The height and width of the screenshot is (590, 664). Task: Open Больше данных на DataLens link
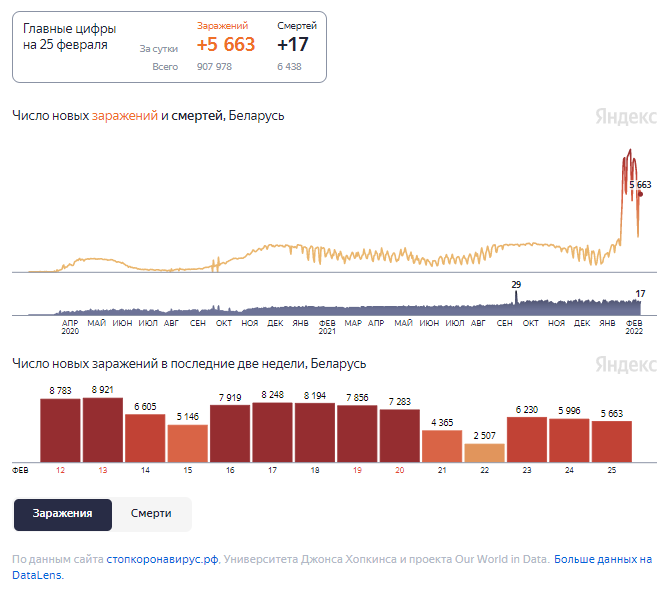[602, 560]
